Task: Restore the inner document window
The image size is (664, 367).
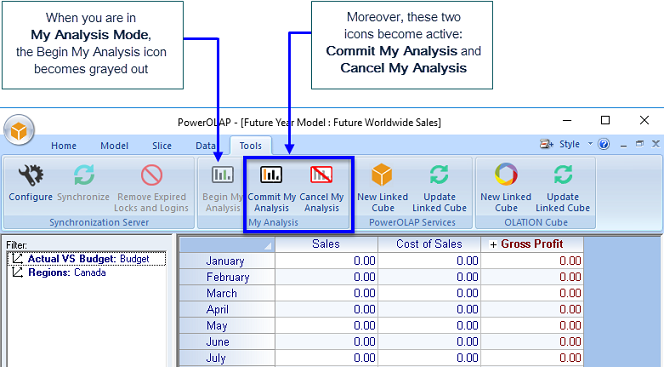Action: [639, 144]
